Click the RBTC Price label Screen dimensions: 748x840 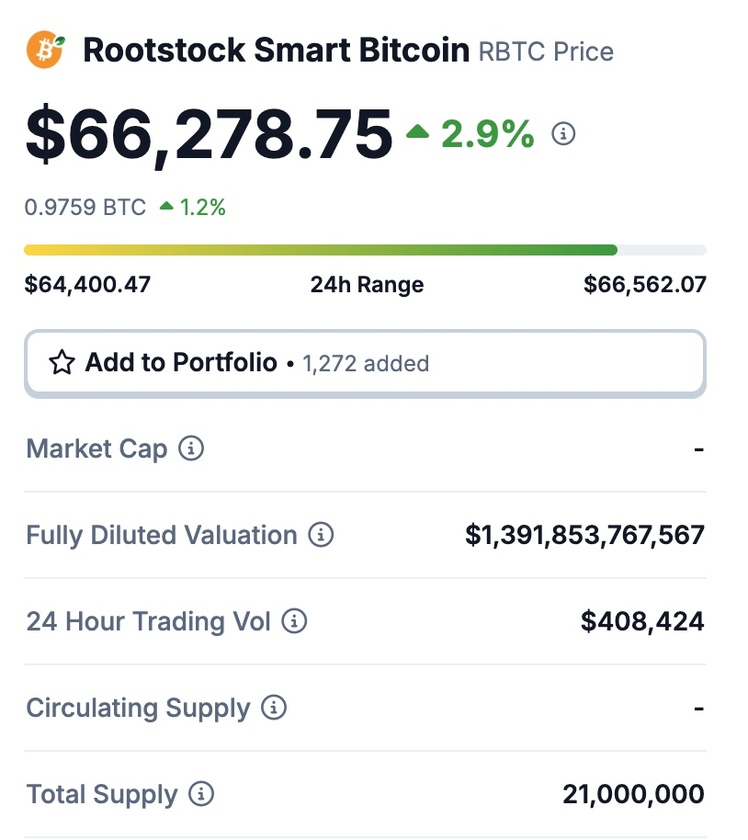tap(546, 52)
